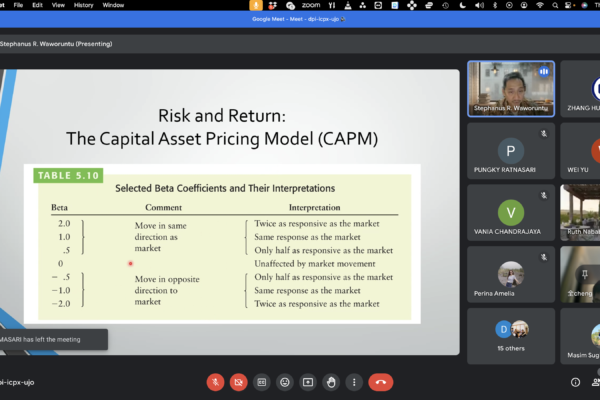Open the Wi-Fi menu bar icon
The width and height of the screenshot is (600, 400).
540,5
